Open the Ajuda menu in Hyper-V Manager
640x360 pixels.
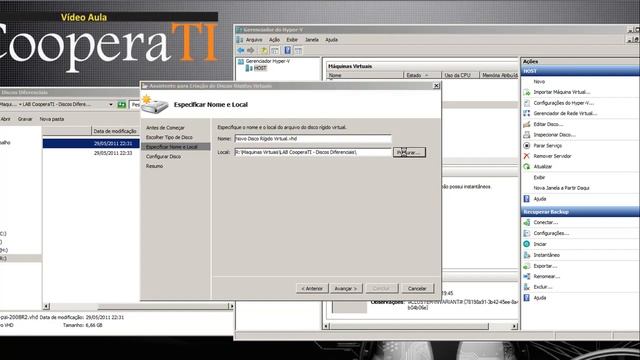(331, 40)
